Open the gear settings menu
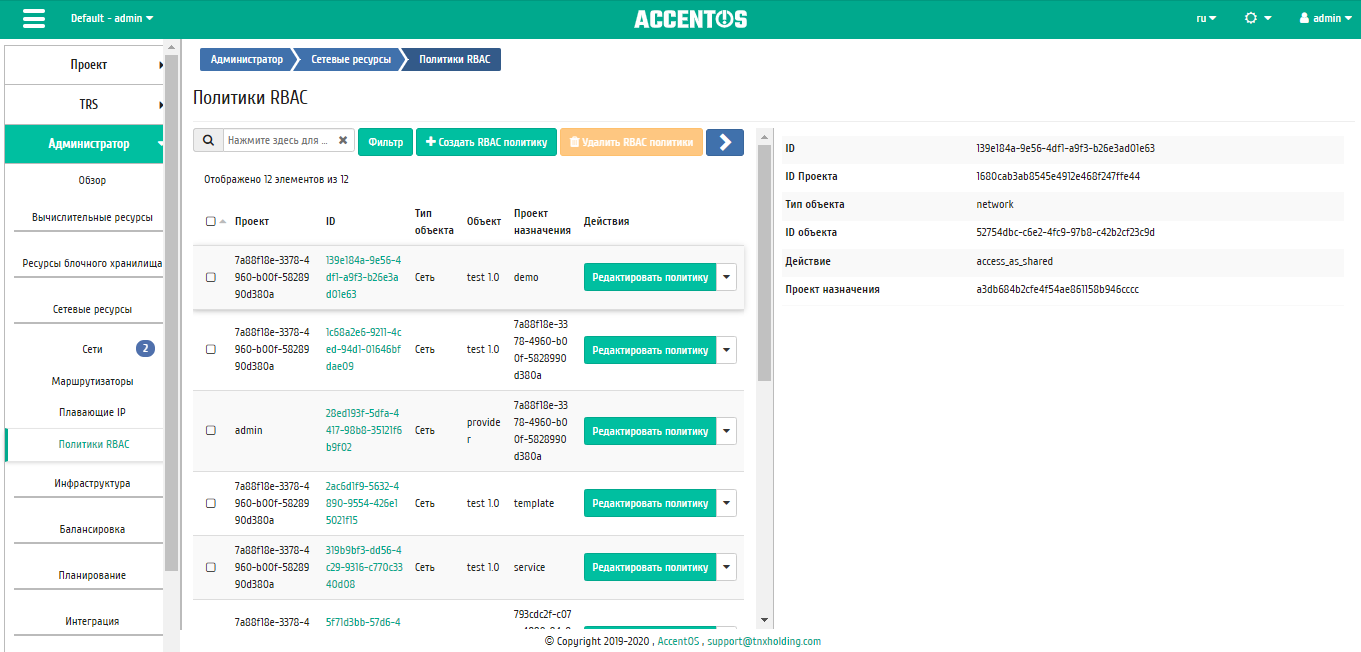 (x=1258, y=18)
